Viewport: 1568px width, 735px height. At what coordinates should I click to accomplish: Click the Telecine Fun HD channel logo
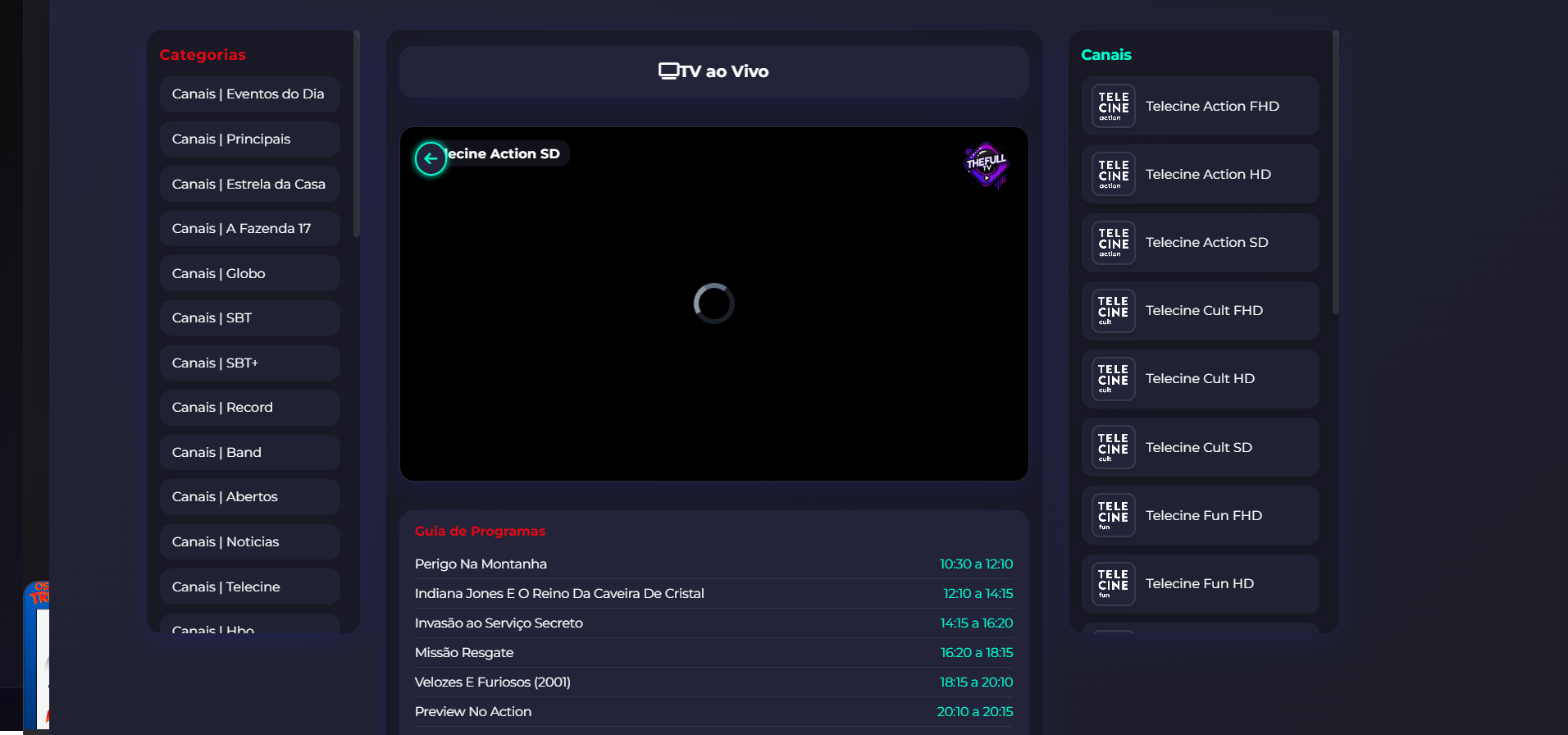[x=1113, y=583]
